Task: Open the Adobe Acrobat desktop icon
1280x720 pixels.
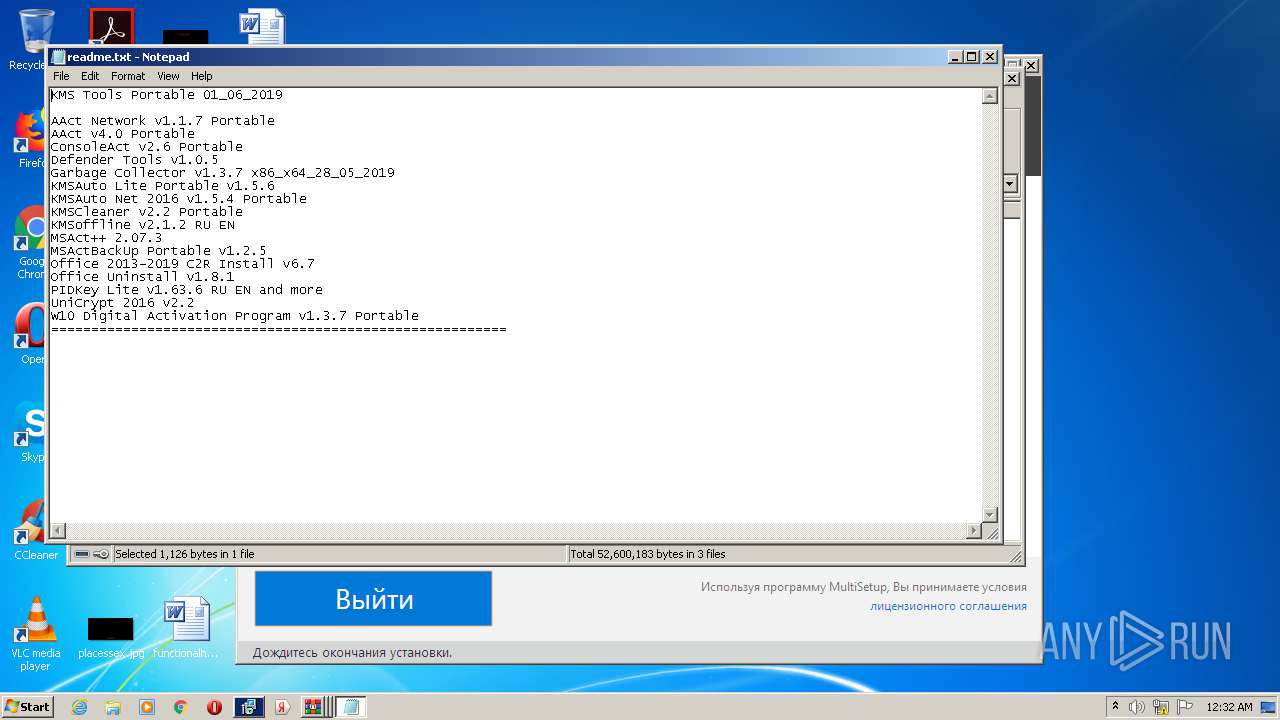Action: tap(111, 27)
